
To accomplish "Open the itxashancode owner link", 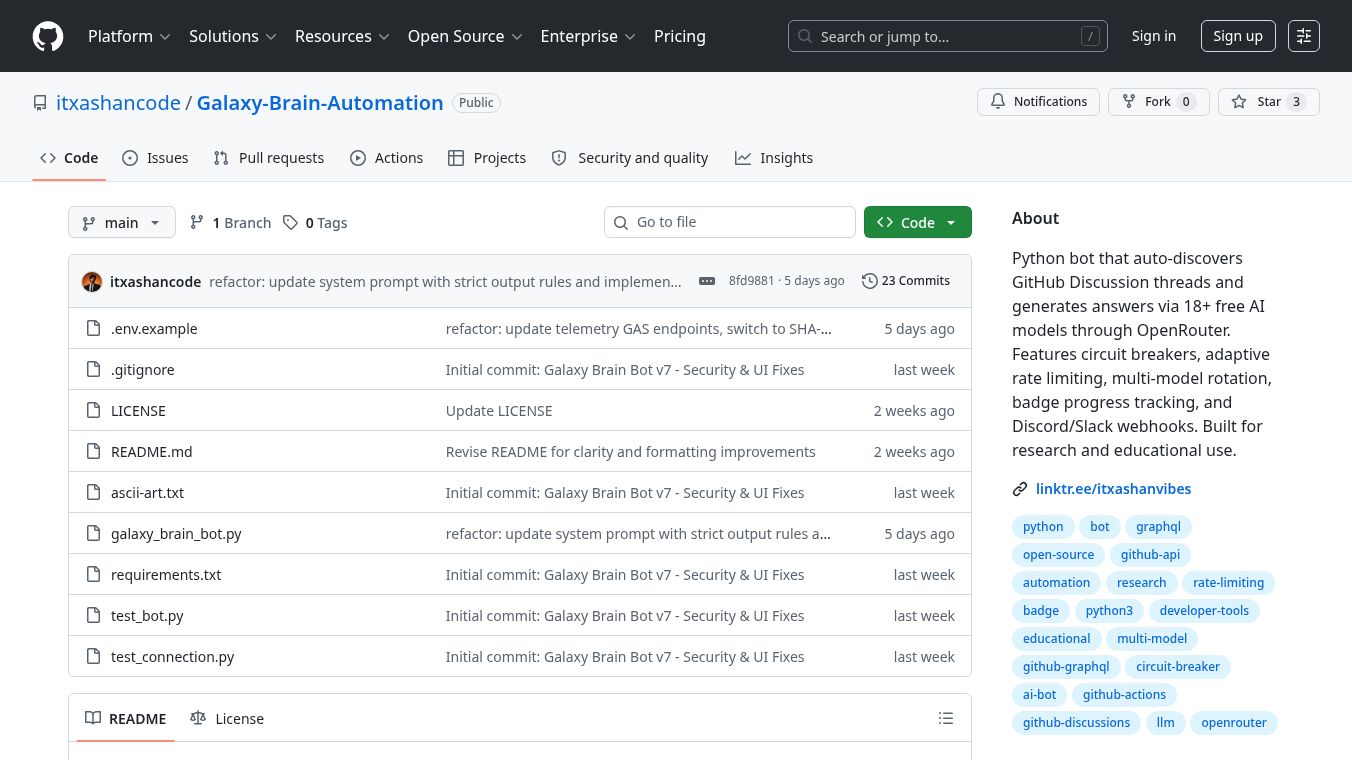I will tap(118, 103).
